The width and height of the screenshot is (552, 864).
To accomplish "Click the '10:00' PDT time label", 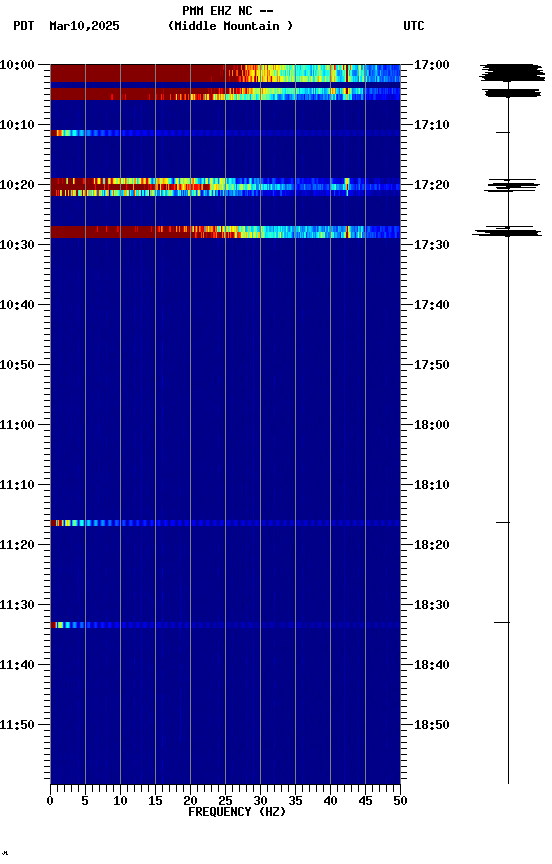I will pyautogui.click(x=17, y=65).
